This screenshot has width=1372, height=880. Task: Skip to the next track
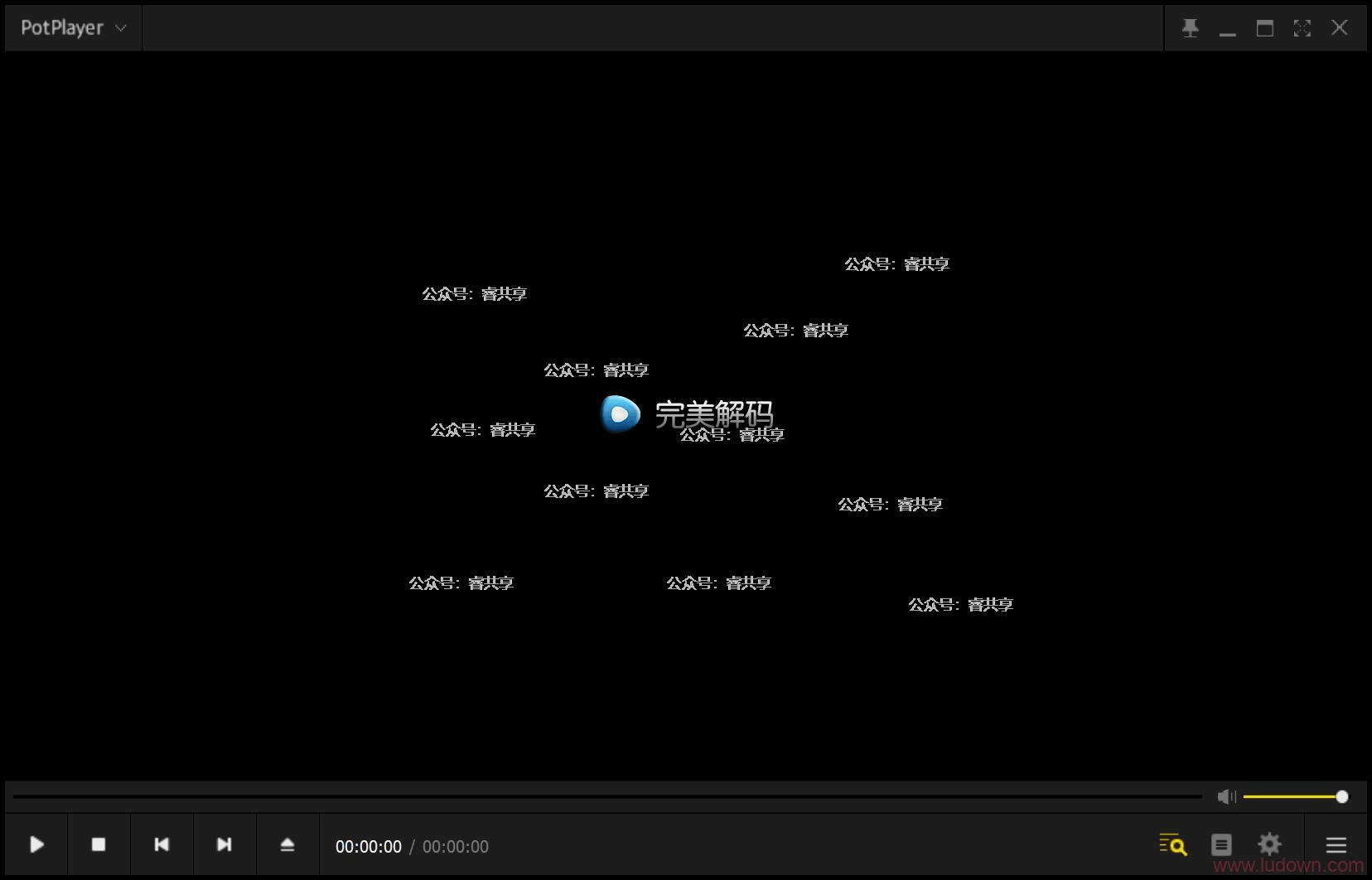(224, 844)
